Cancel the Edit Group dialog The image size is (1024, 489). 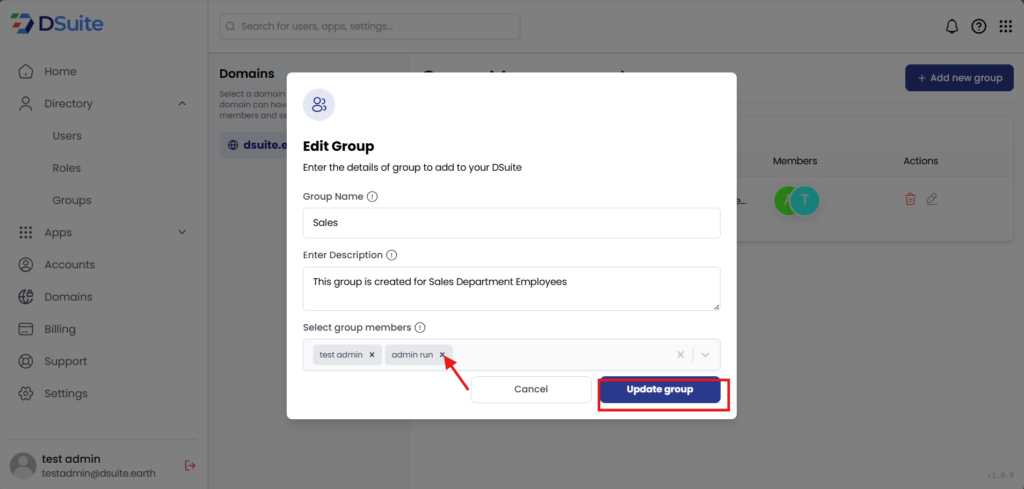pyautogui.click(x=531, y=389)
